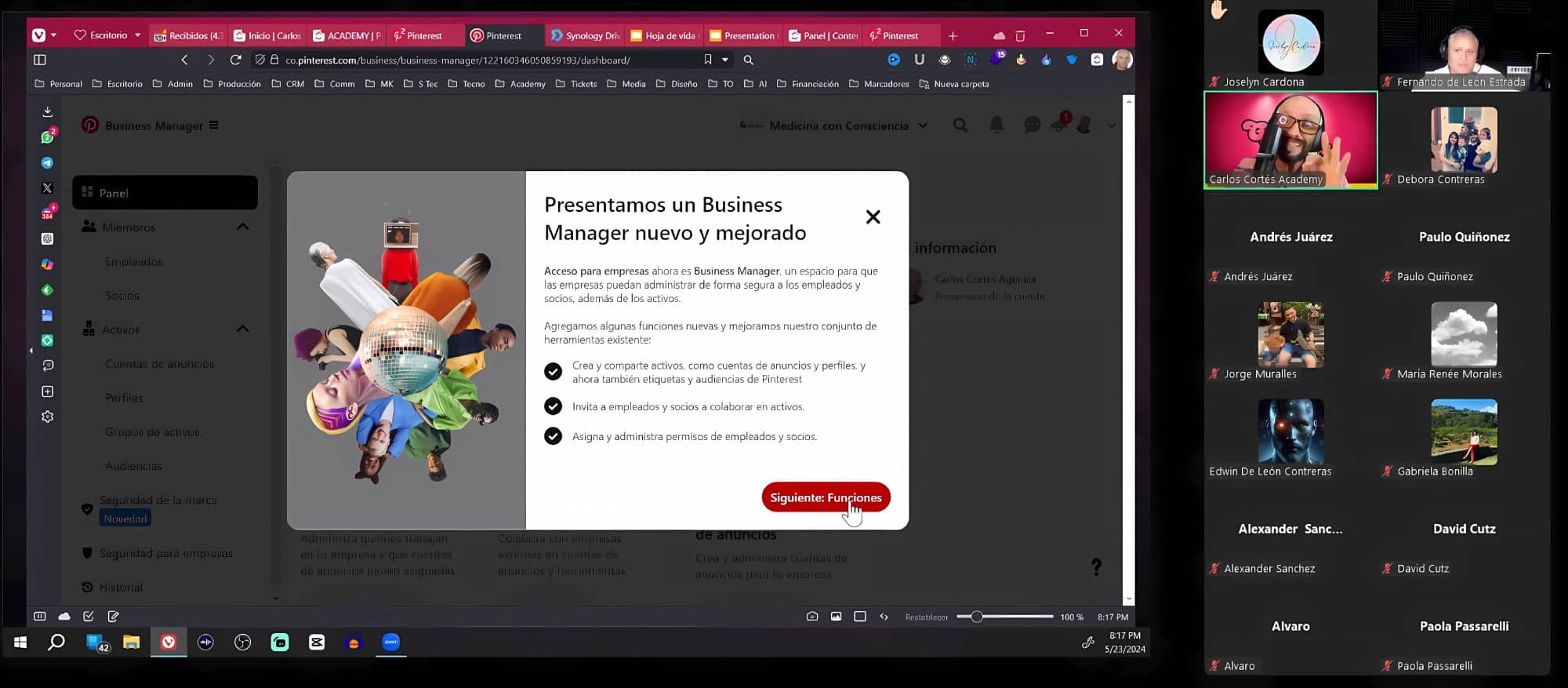This screenshot has height=688, width=1568.
Task: Collapse the Activos section chevron
Action: (242, 329)
